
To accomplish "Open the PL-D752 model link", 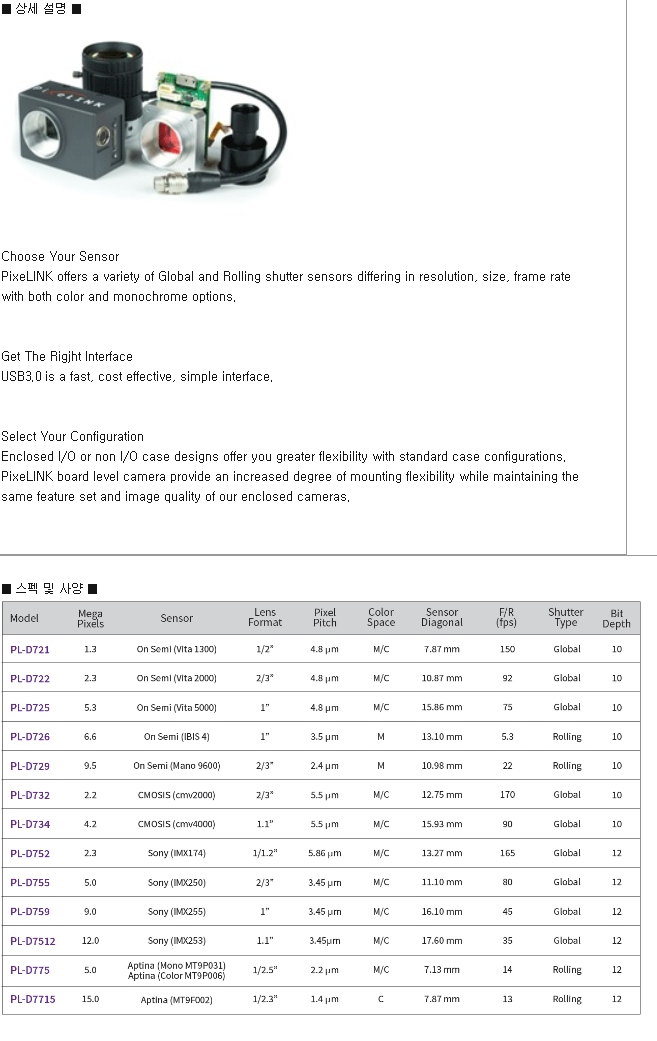I will pyautogui.click(x=30, y=854).
